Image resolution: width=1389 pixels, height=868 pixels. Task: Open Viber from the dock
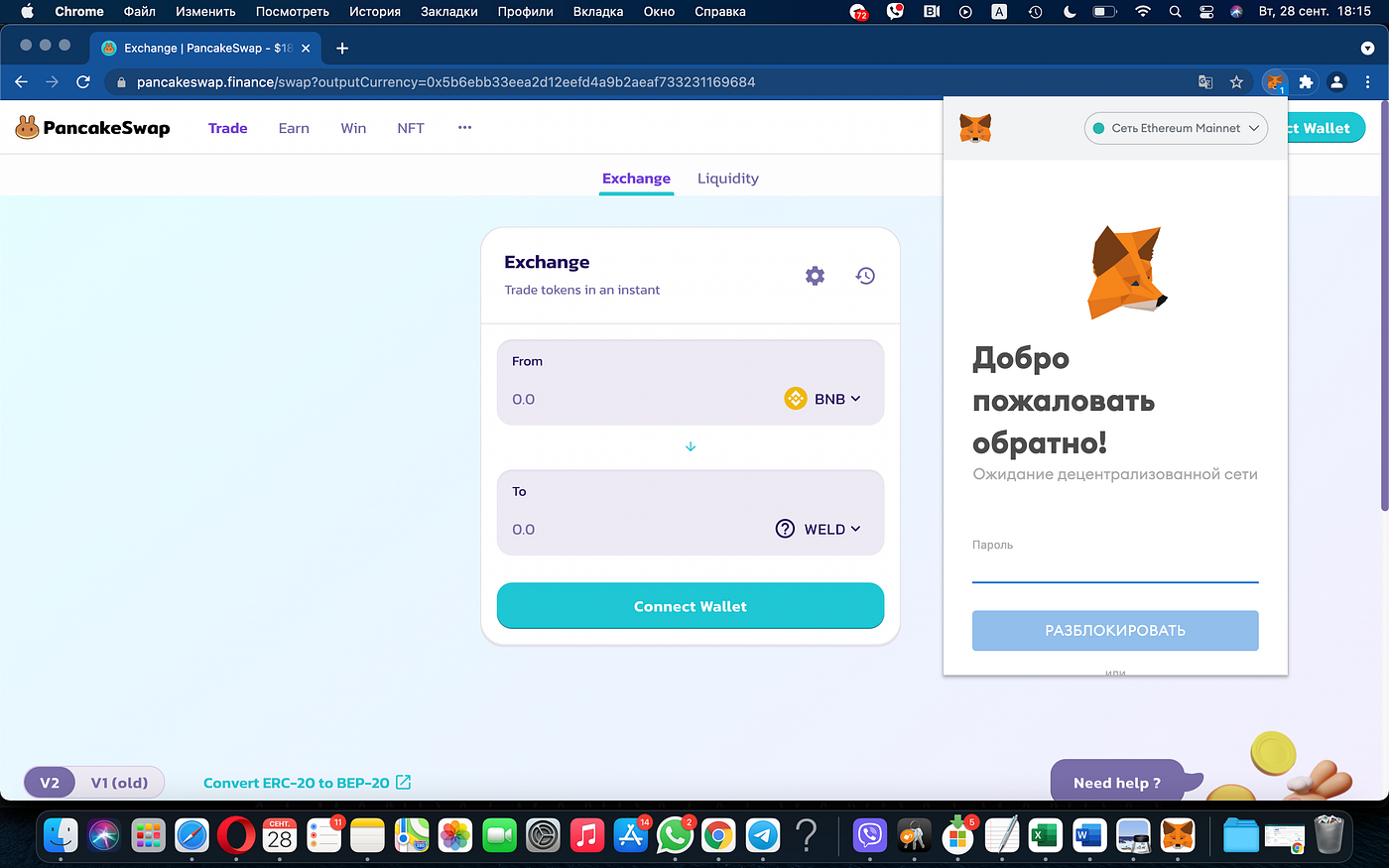pyautogui.click(x=870, y=835)
